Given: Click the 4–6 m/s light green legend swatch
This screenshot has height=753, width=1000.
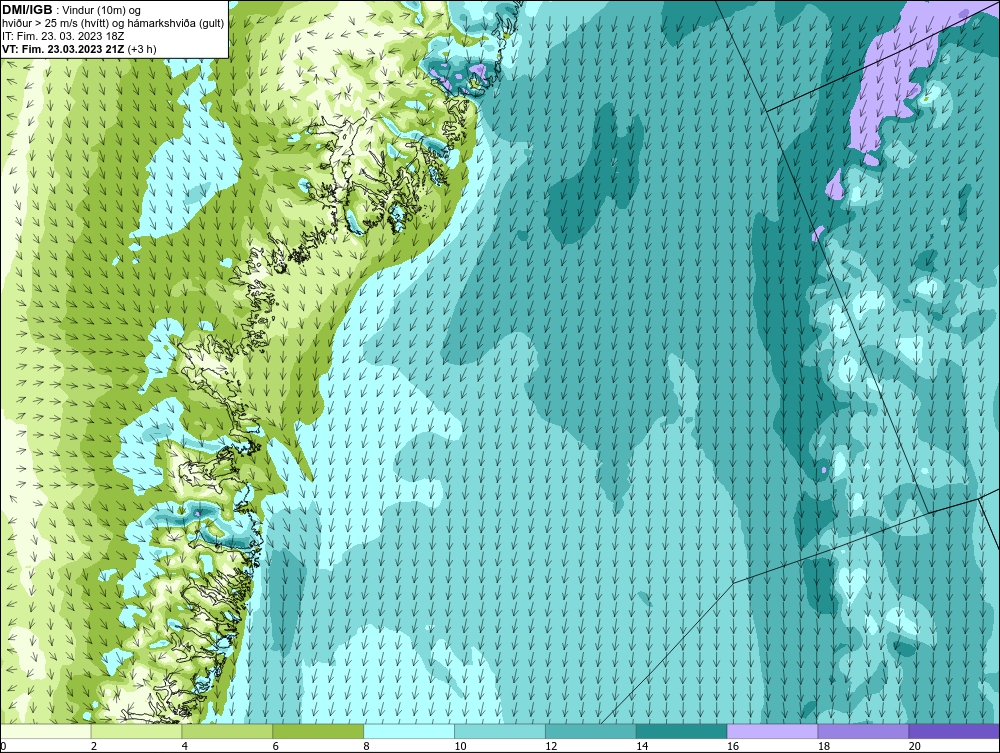Looking at the screenshot, I should [x=227, y=731].
